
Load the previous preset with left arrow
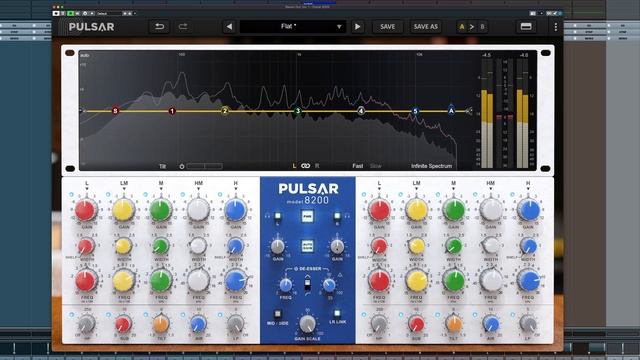[229, 27]
